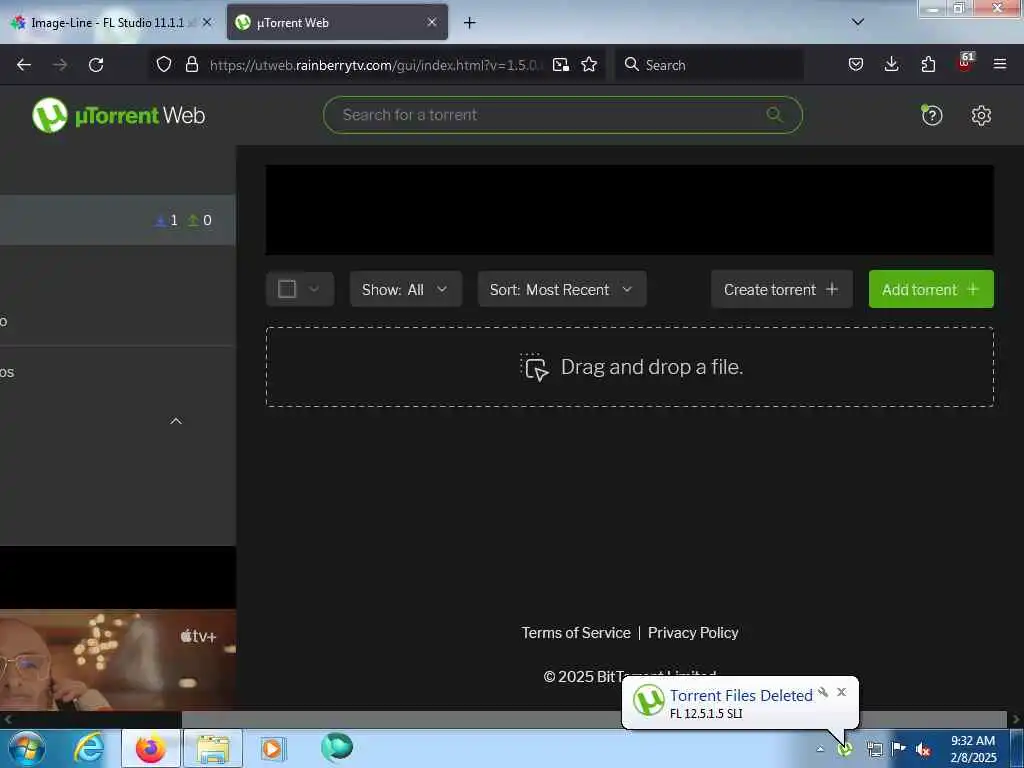This screenshot has height=768, width=1024.
Task: Reload the page with the refresh icon
Action: point(96,65)
